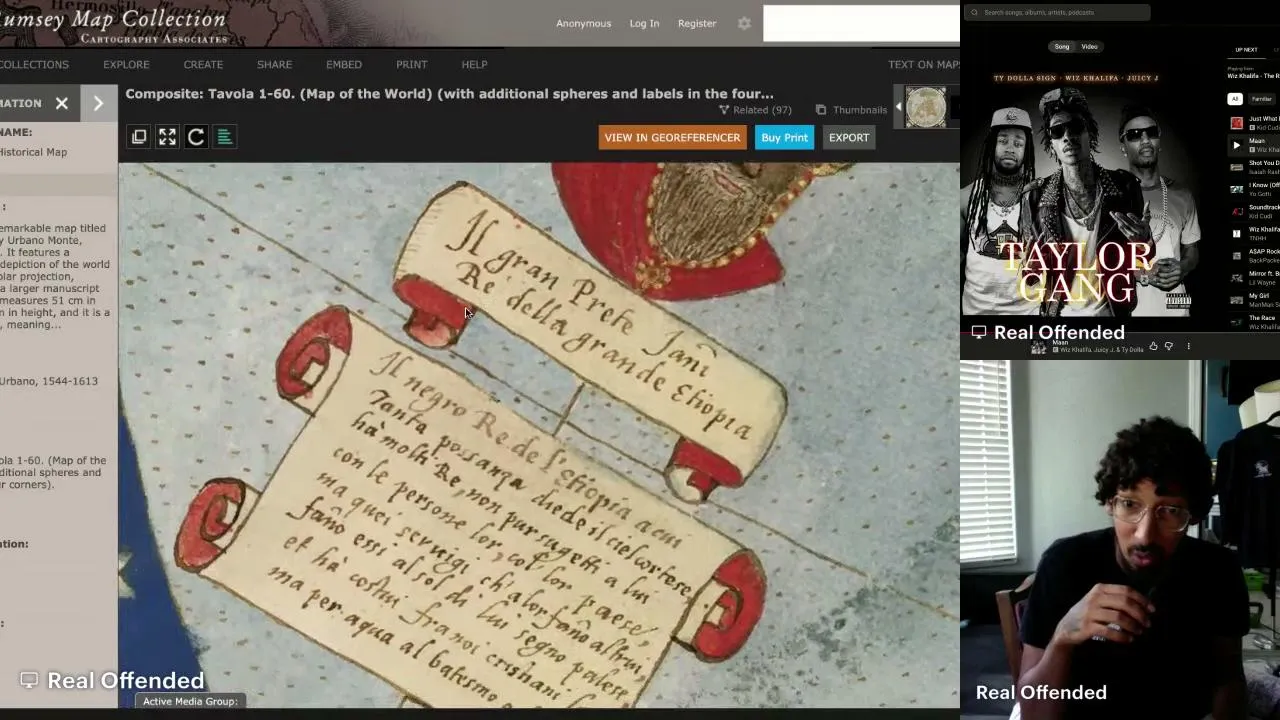
Task: Click the Buy Print button
Action: click(784, 138)
